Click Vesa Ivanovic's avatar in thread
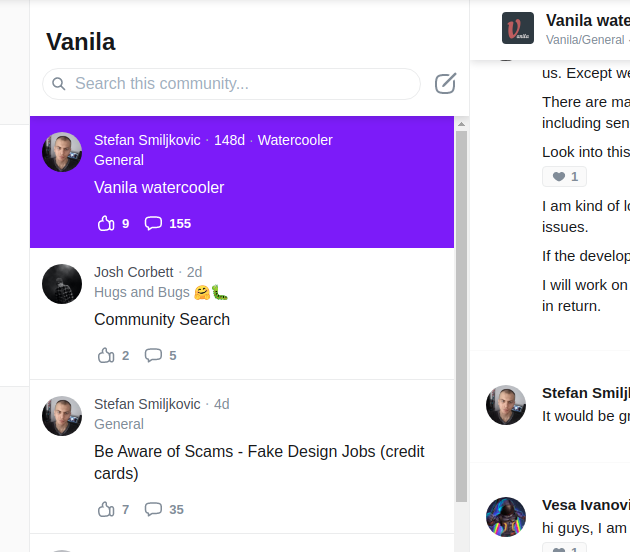This screenshot has width=630, height=552. [x=506, y=516]
